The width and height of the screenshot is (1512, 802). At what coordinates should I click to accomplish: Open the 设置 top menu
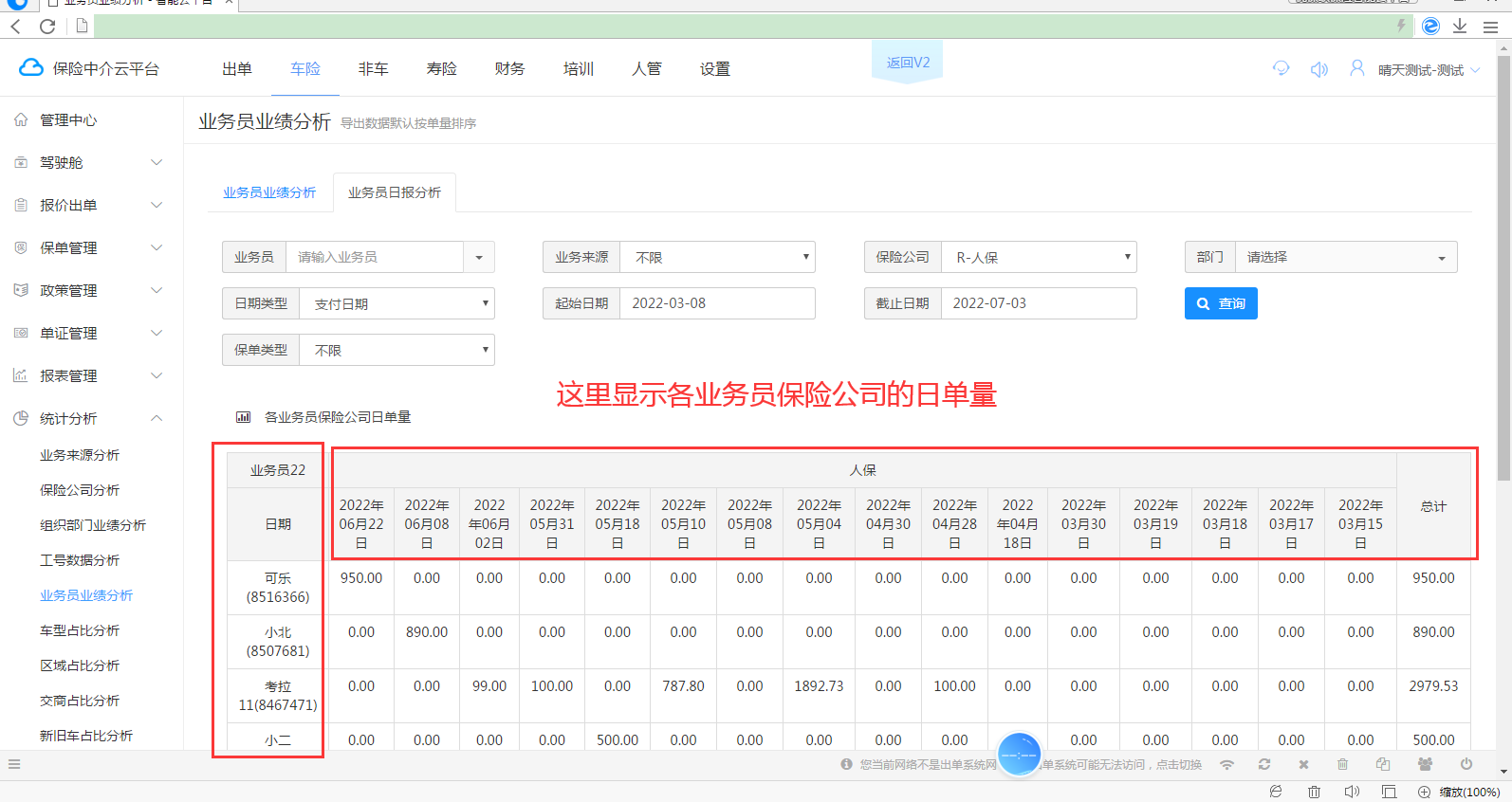coord(715,69)
